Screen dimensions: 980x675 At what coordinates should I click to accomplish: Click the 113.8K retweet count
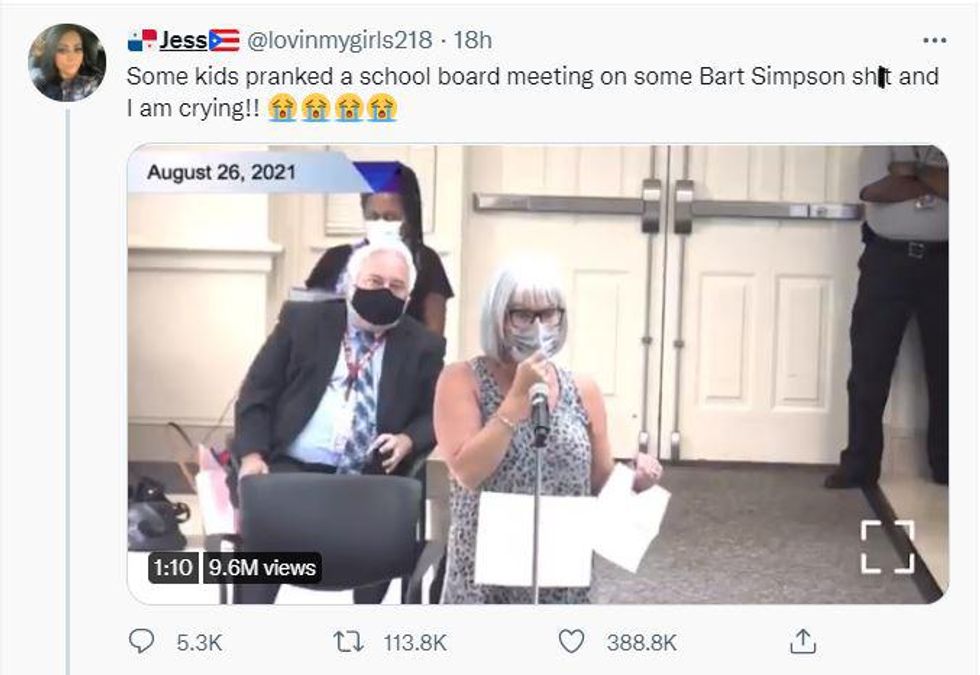click(x=415, y=642)
